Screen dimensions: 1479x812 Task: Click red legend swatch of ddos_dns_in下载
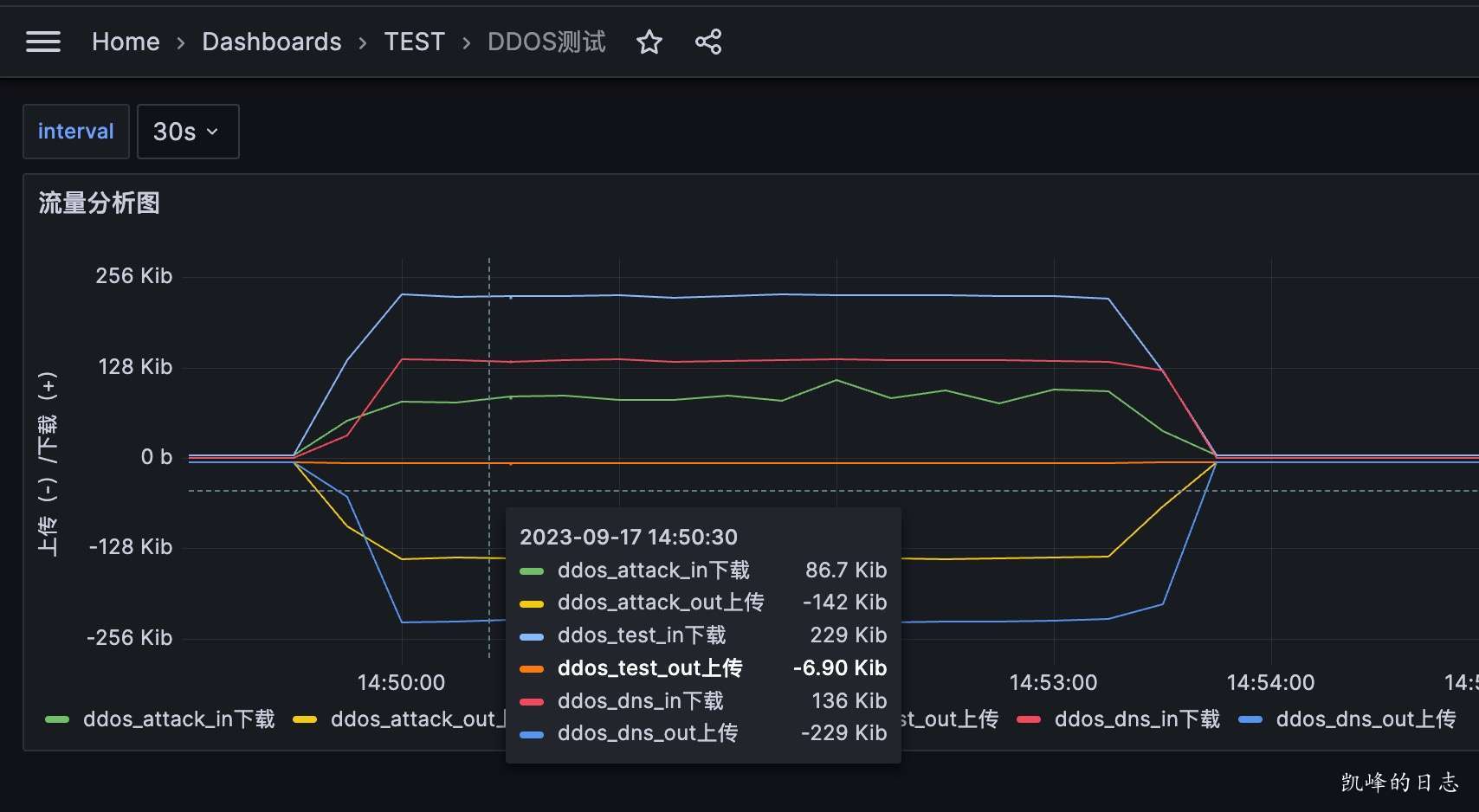(x=1029, y=719)
